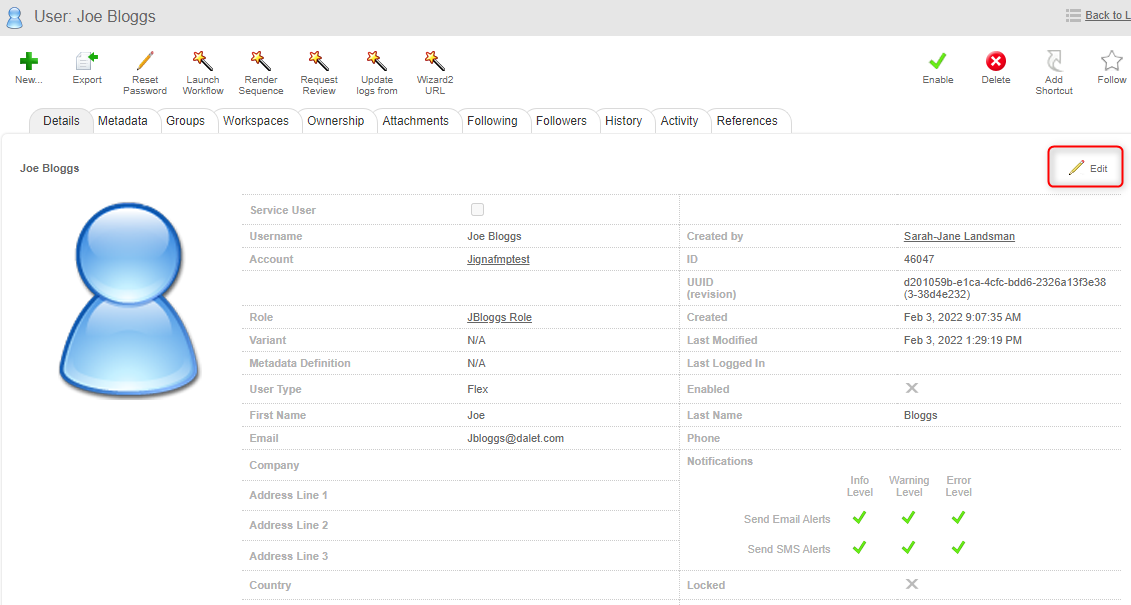This screenshot has height=605, width=1131.
Task: Launch Workflow using the wand icon
Action: [x=203, y=61]
